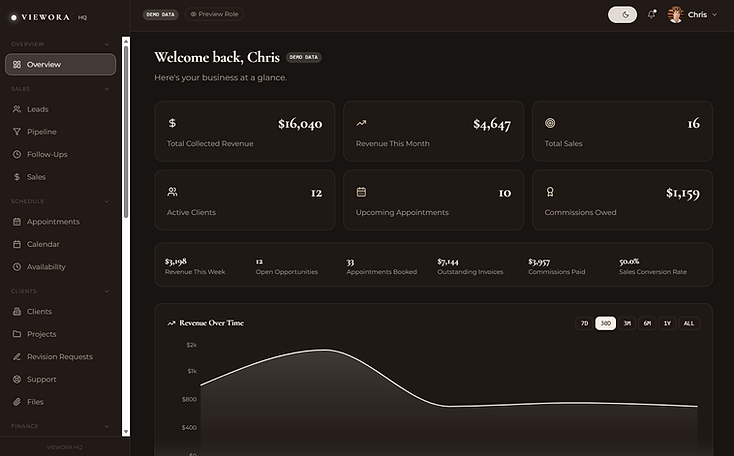The width and height of the screenshot is (734, 456).
Task: Select the ALL chart range
Action: (689, 323)
